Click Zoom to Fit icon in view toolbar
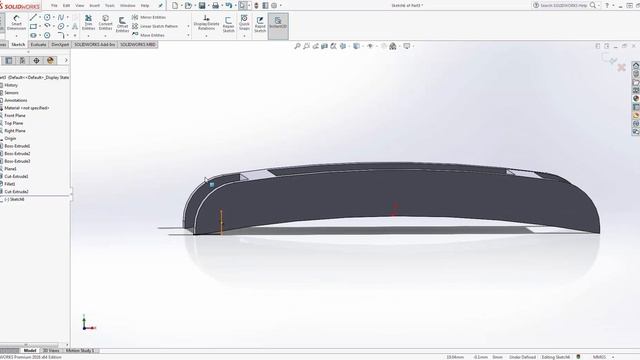Screen dimensions: 640x360 coord(298,46)
